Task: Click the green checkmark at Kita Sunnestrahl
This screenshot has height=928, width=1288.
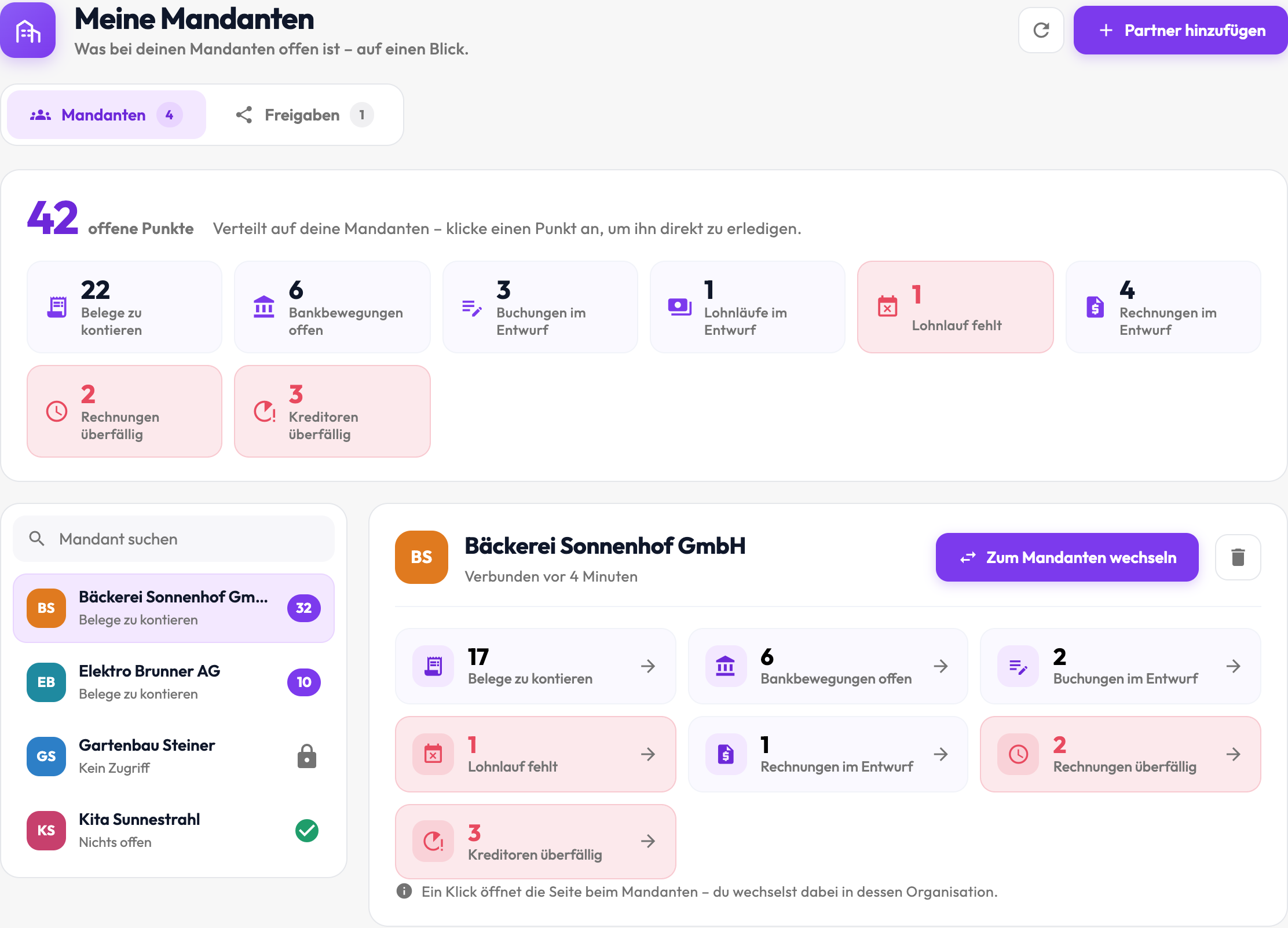Action: pos(306,830)
